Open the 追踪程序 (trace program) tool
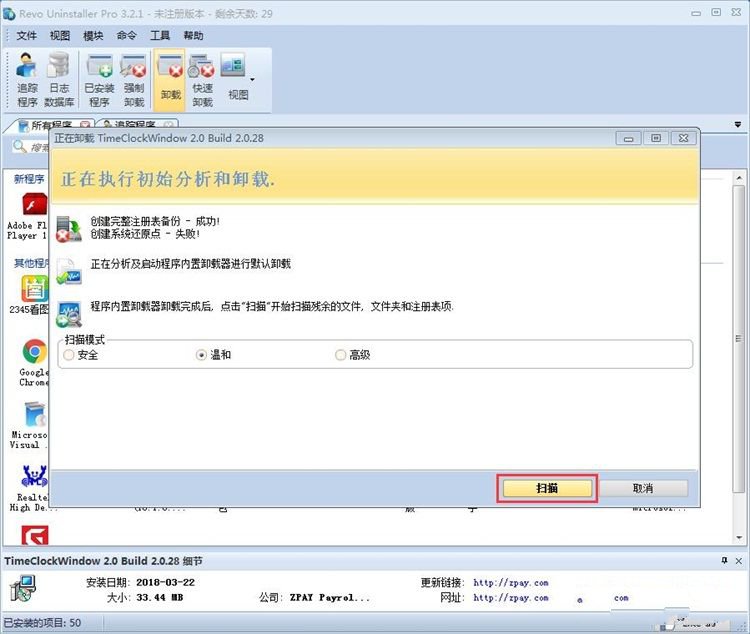Image resolution: width=750 pixels, height=634 pixels. [27, 80]
